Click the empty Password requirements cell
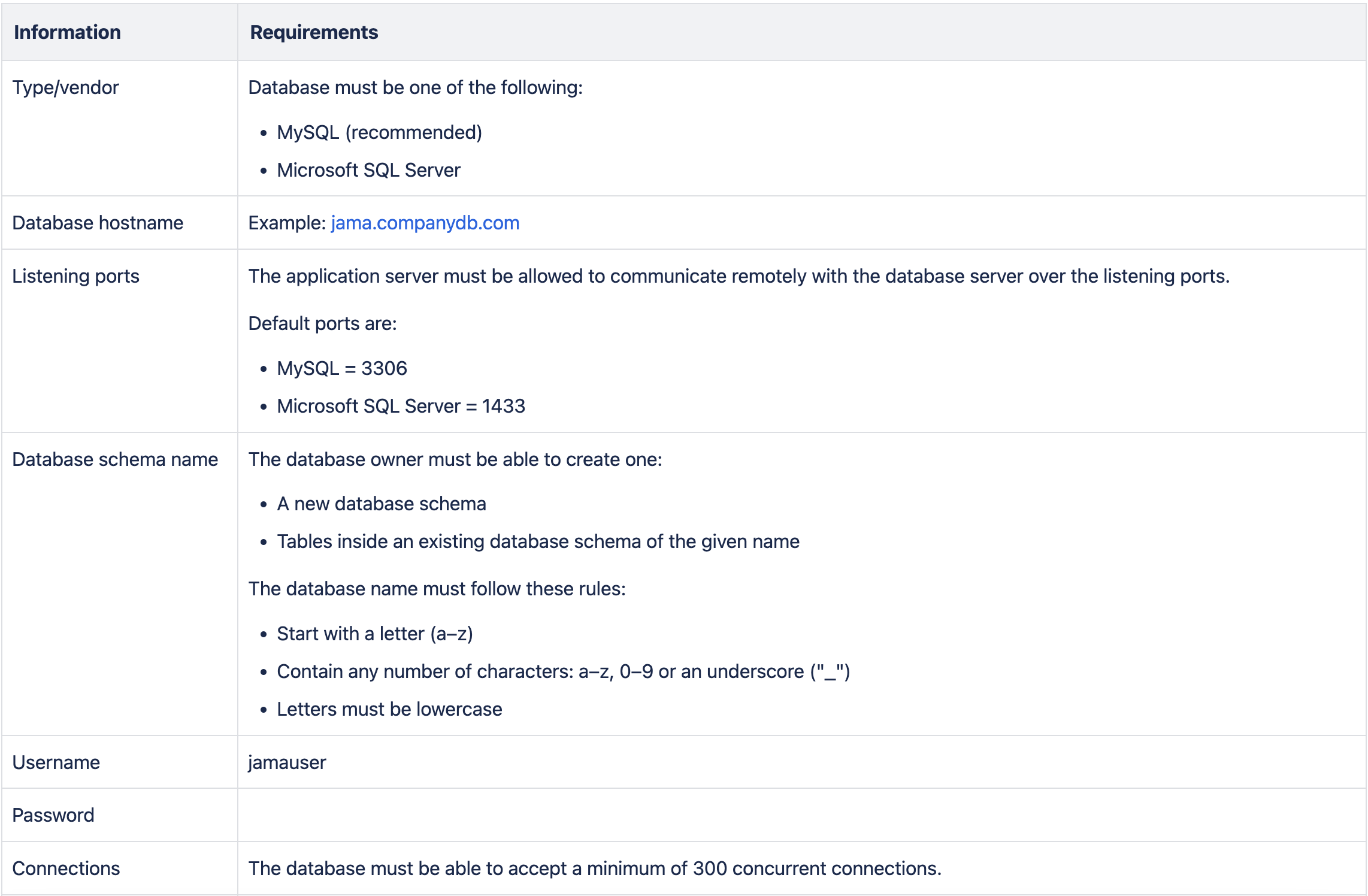This screenshot has width=1368, height=896. [801, 815]
